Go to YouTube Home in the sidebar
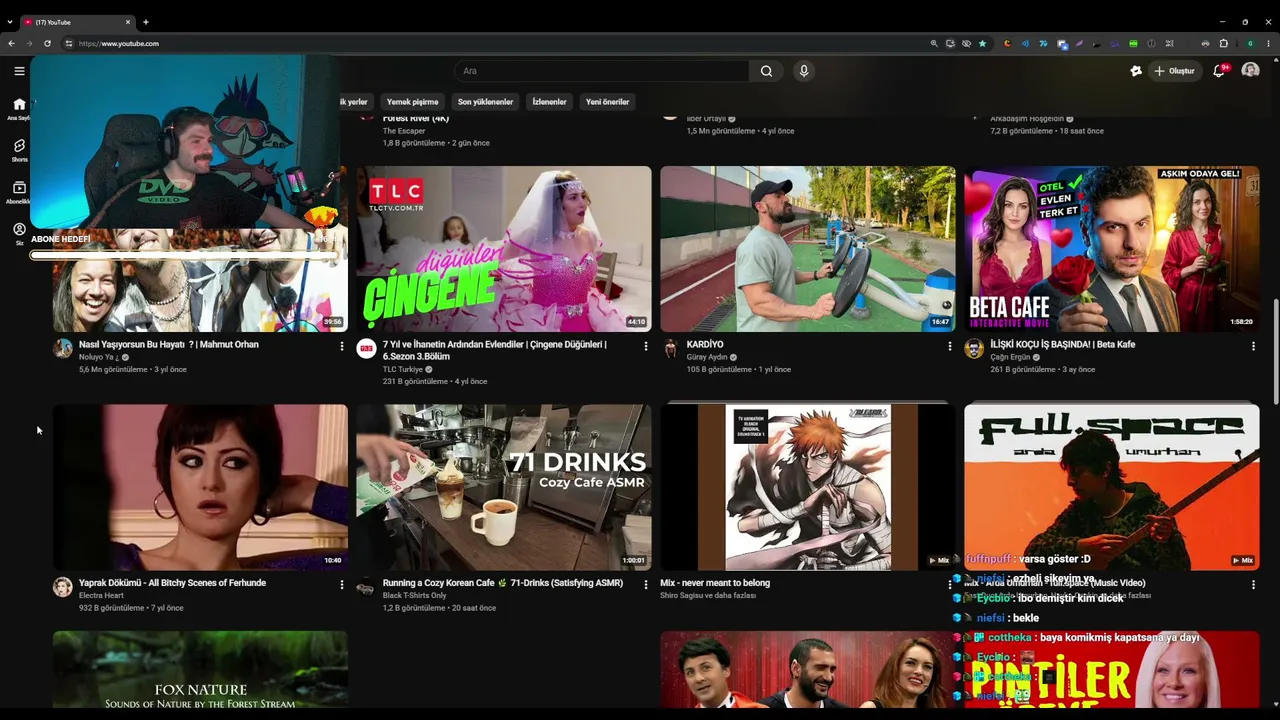This screenshot has height=720, width=1280. click(x=19, y=108)
